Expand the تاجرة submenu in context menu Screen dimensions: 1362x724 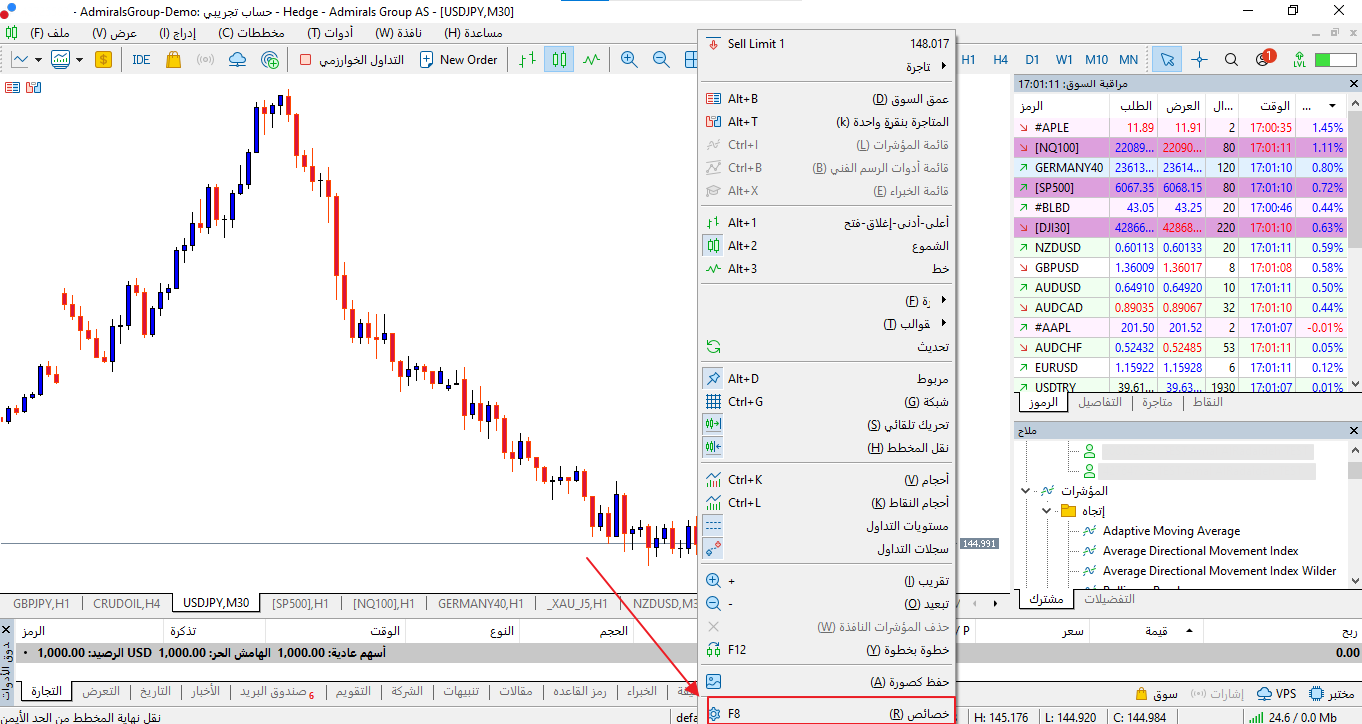pos(828,67)
